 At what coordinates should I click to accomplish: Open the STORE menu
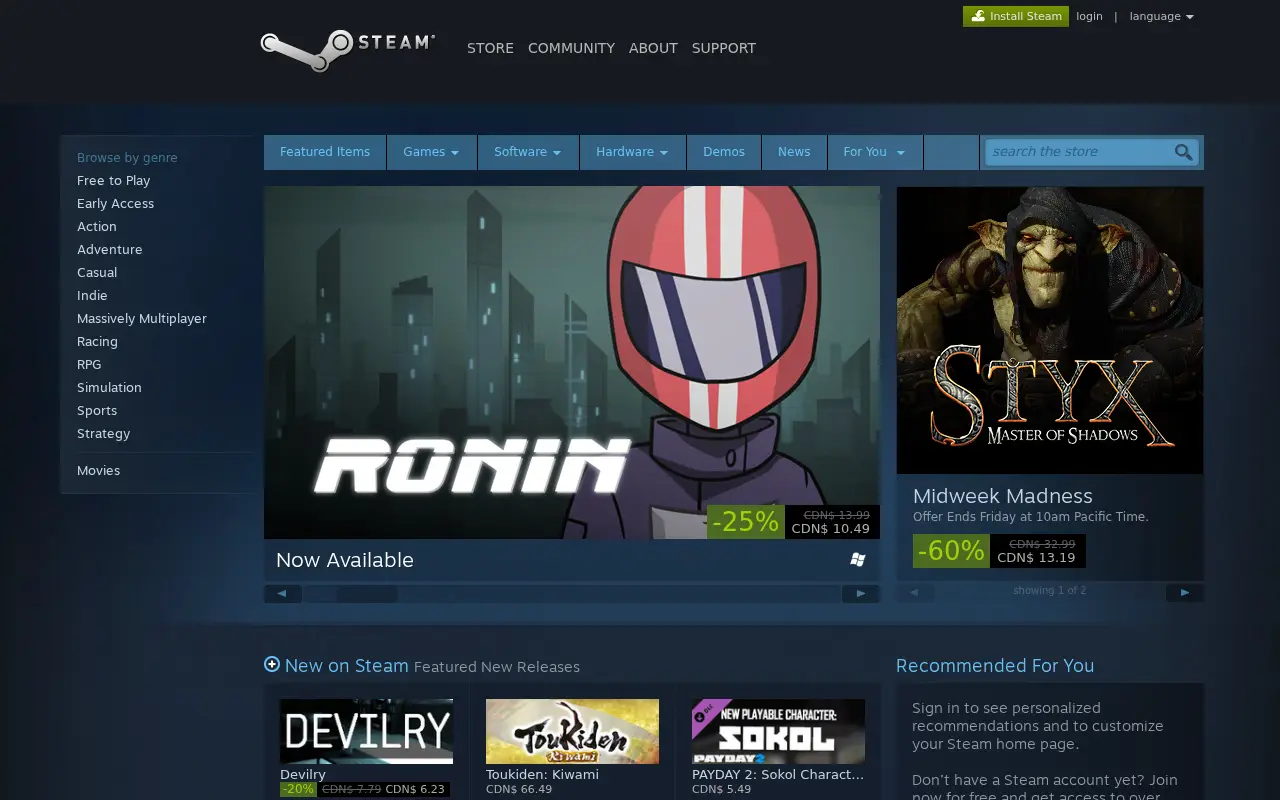pyautogui.click(x=490, y=48)
